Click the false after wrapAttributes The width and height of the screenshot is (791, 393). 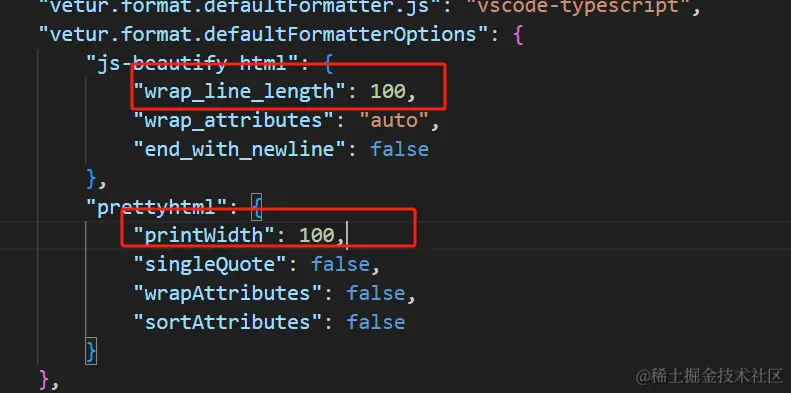point(376,293)
